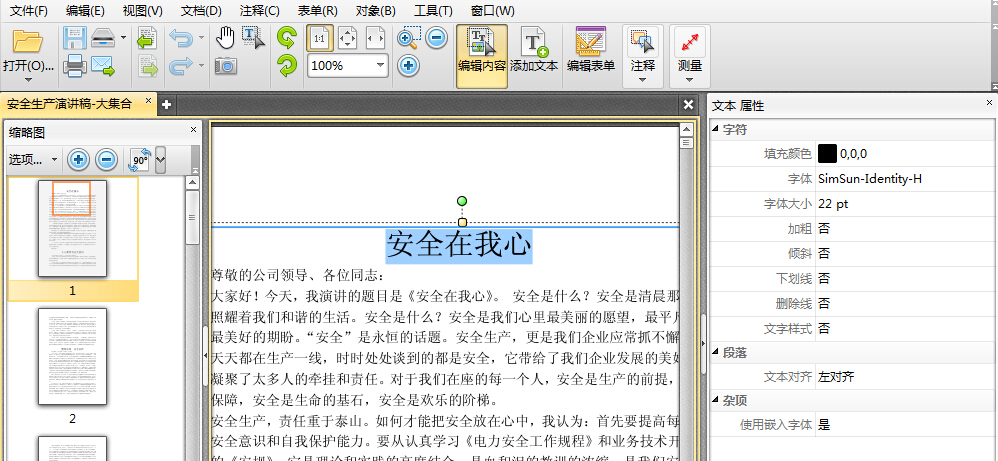Print the document with the printer icon
Viewport: 998px width, 461px height.
[x=74, y=65]
